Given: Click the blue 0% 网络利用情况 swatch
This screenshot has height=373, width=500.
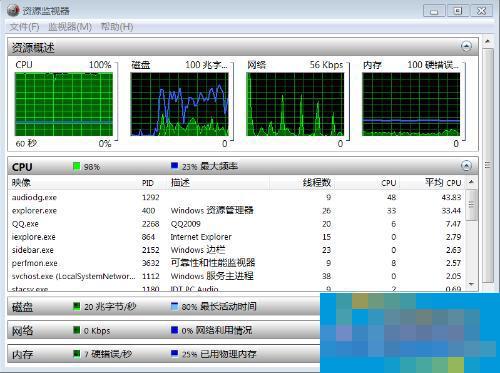Looking at the screenshot, I should [x=174, y=330].
